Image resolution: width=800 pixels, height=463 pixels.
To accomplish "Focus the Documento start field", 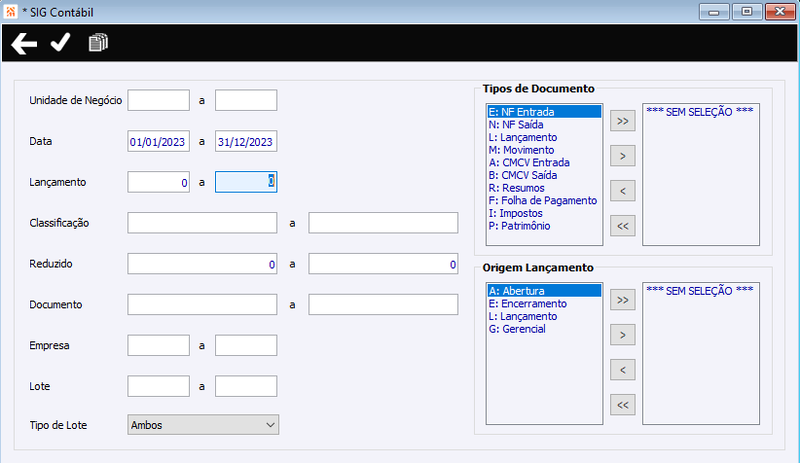I will 203,305.
